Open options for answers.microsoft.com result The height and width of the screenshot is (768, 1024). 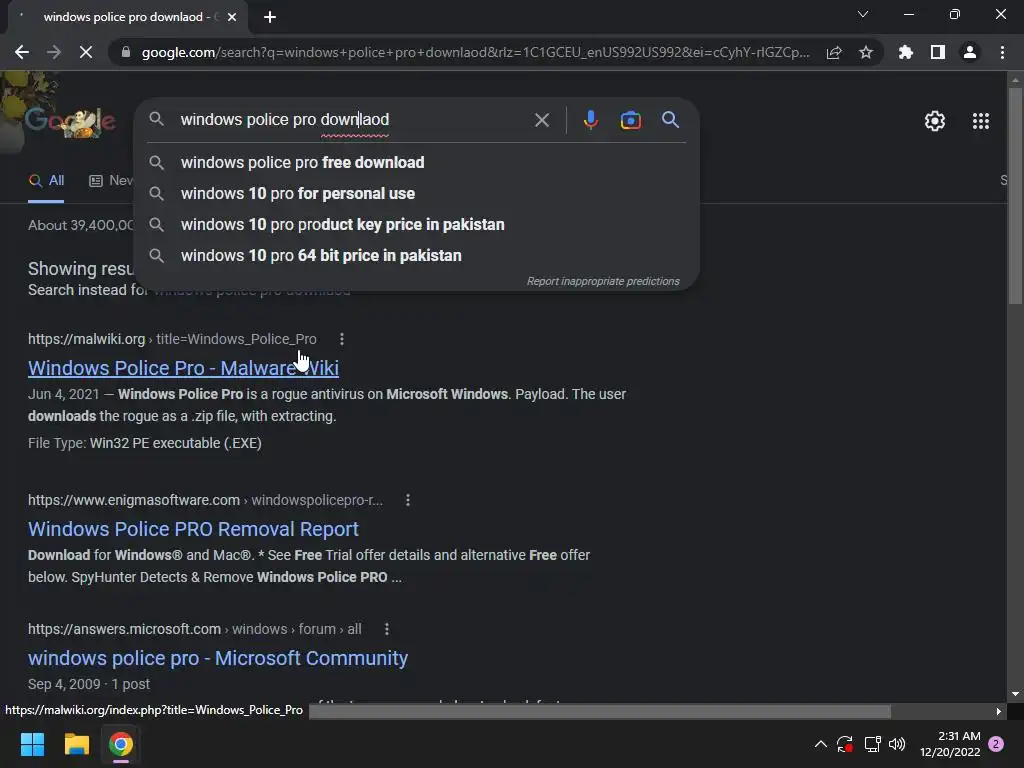(x=387, y=629)
